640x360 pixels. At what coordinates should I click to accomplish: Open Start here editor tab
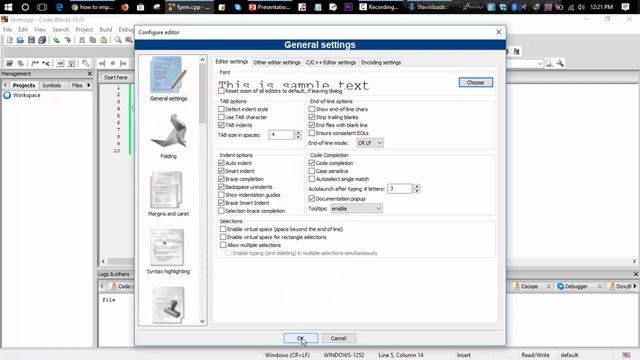coord(116,77)
